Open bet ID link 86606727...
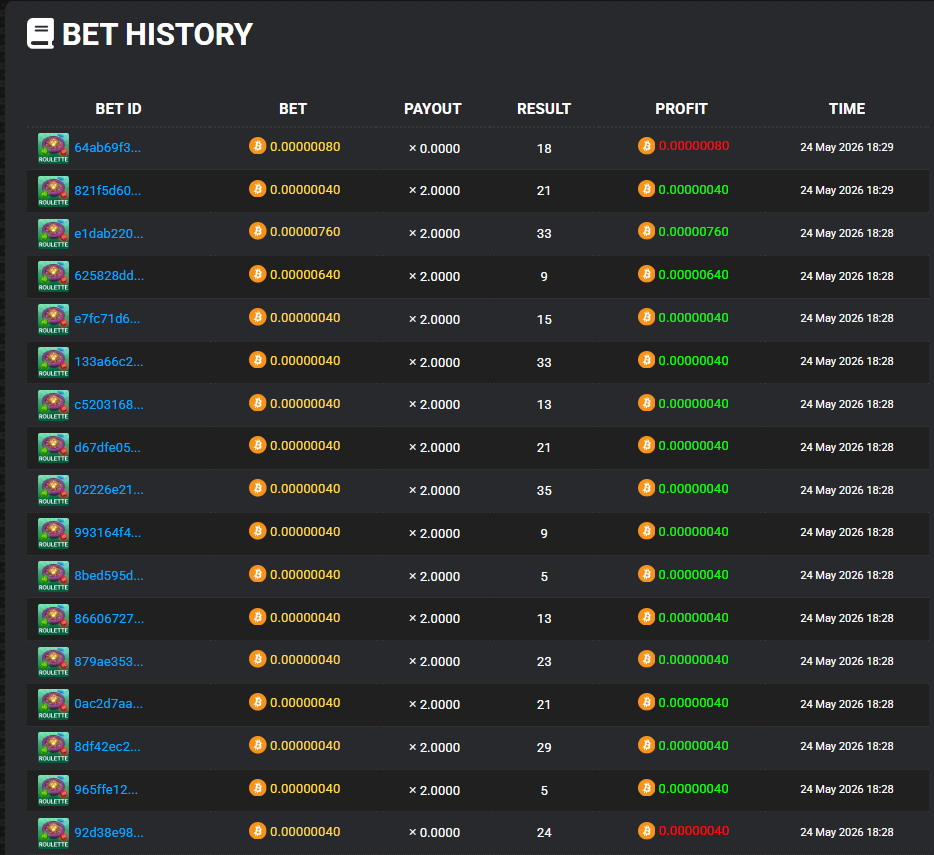Image resolution: width=934 pixels, height=855 pixels. click(109, 618)
